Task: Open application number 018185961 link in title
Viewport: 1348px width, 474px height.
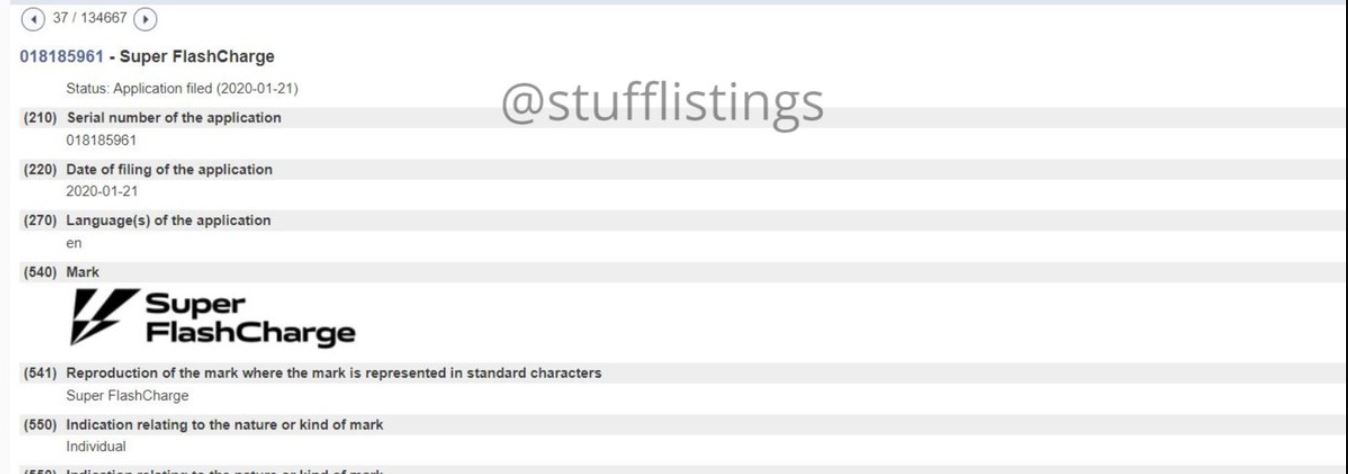Action: tap(60, 56)
